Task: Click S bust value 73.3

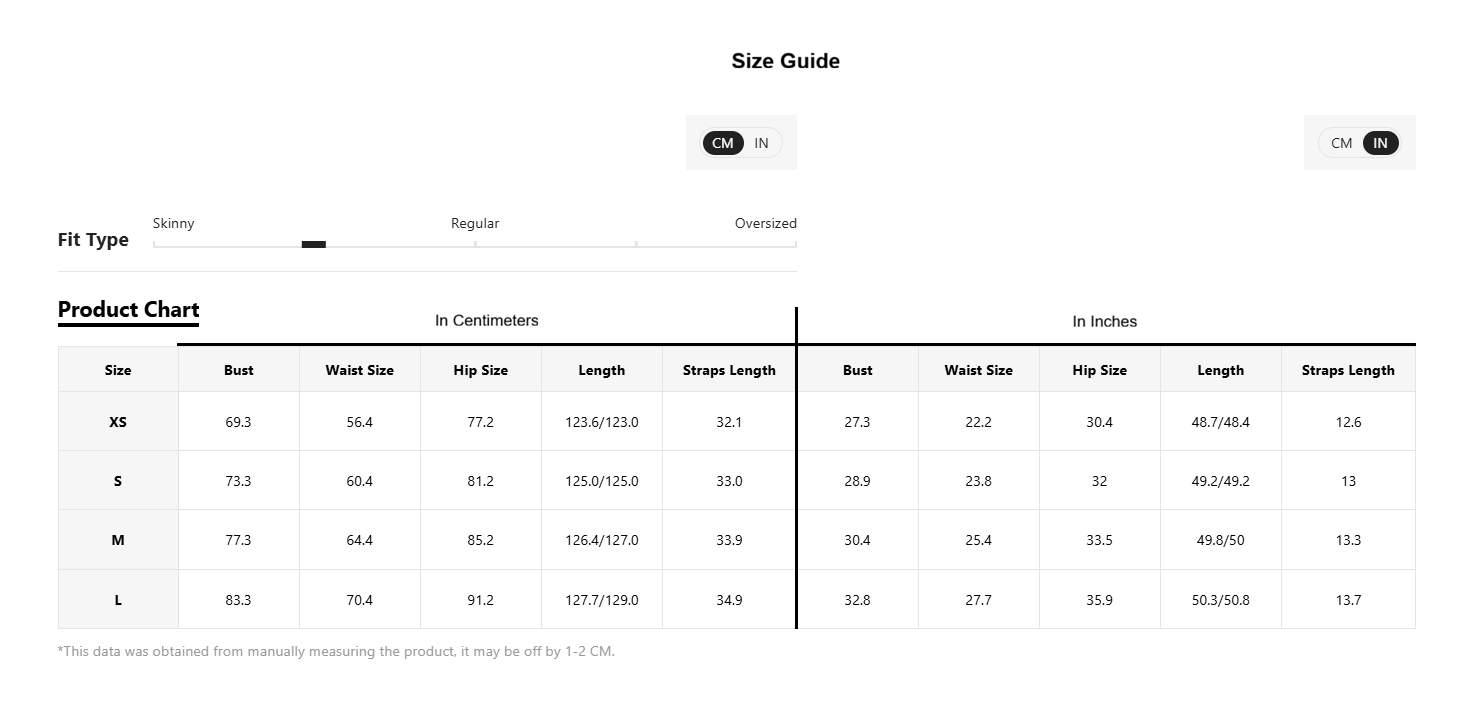Action: pyautogui.click(x=239, y=481)
